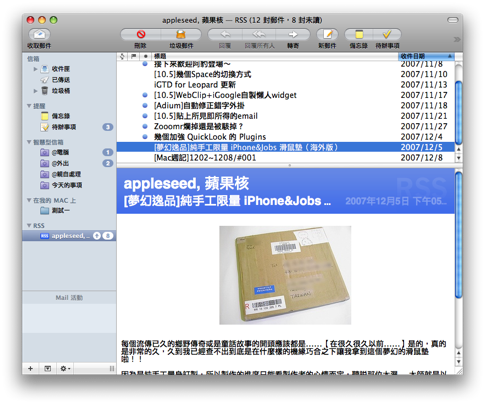Image resolution: width=485 pixels, height=405 pixels.
Task: Click the message list scroll down arrow
Action: click(459, 158)
